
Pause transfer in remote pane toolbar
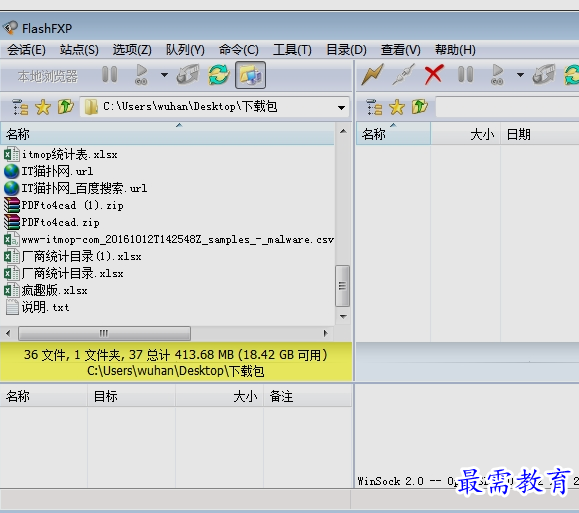(465, 74)
